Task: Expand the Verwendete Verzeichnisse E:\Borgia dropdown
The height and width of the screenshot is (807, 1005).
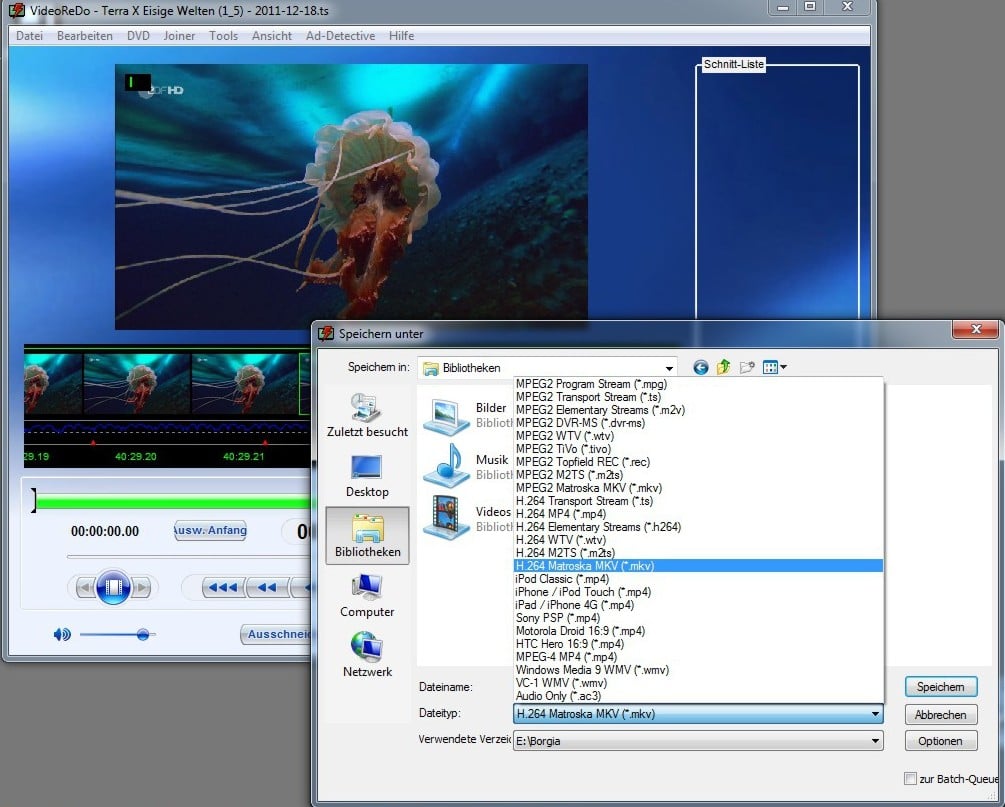Action: point(875,741)
